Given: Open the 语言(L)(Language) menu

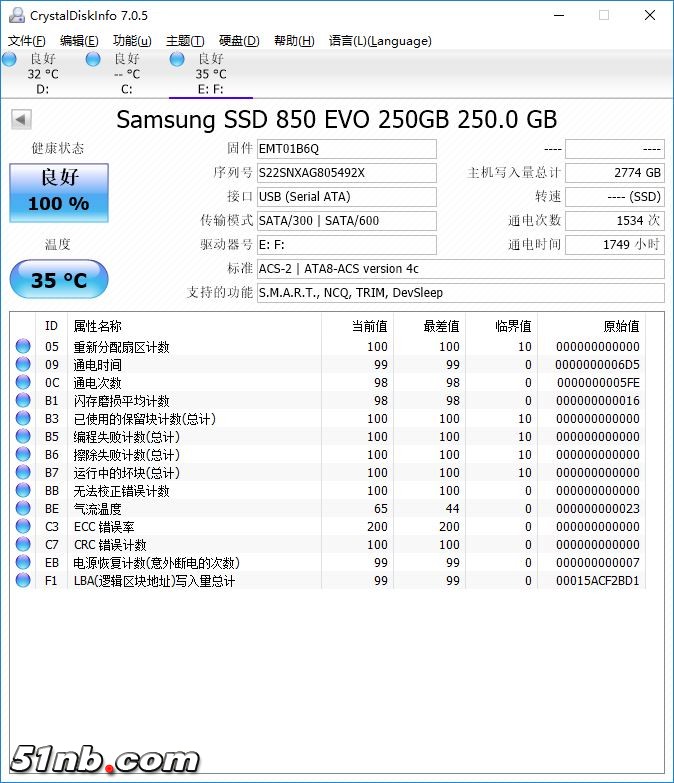Looking at the screenshot, I should pos(380,41).
